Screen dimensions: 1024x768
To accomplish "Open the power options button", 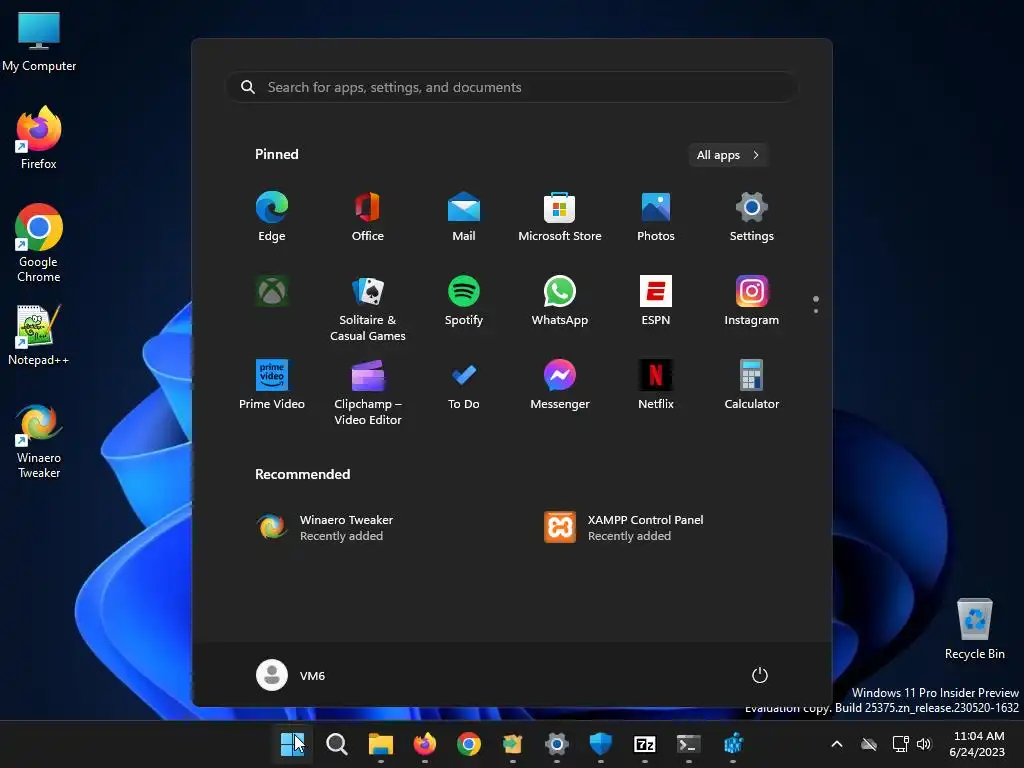I will tap(760, 675).
